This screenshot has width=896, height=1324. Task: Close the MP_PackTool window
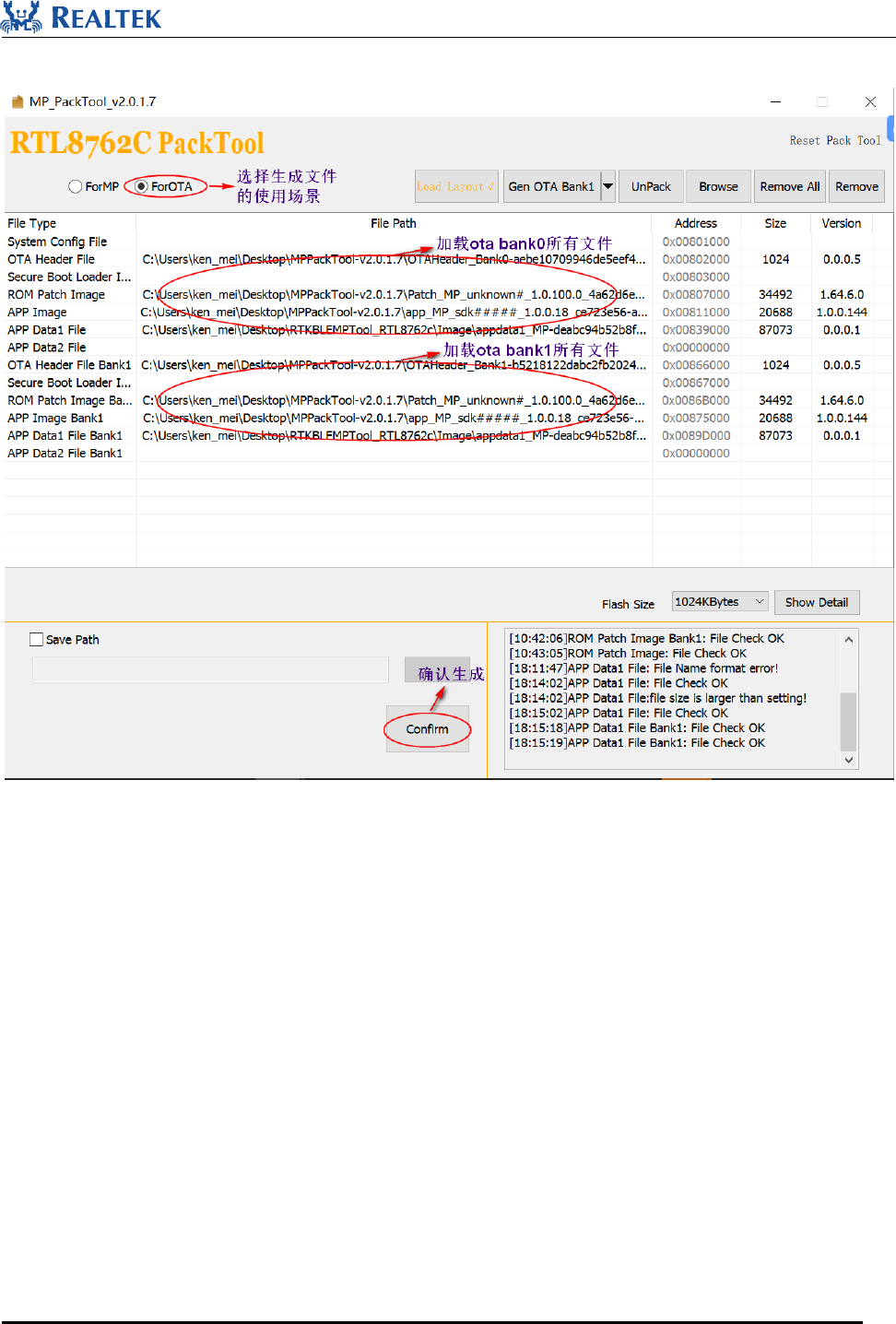(x=870, y=101)
